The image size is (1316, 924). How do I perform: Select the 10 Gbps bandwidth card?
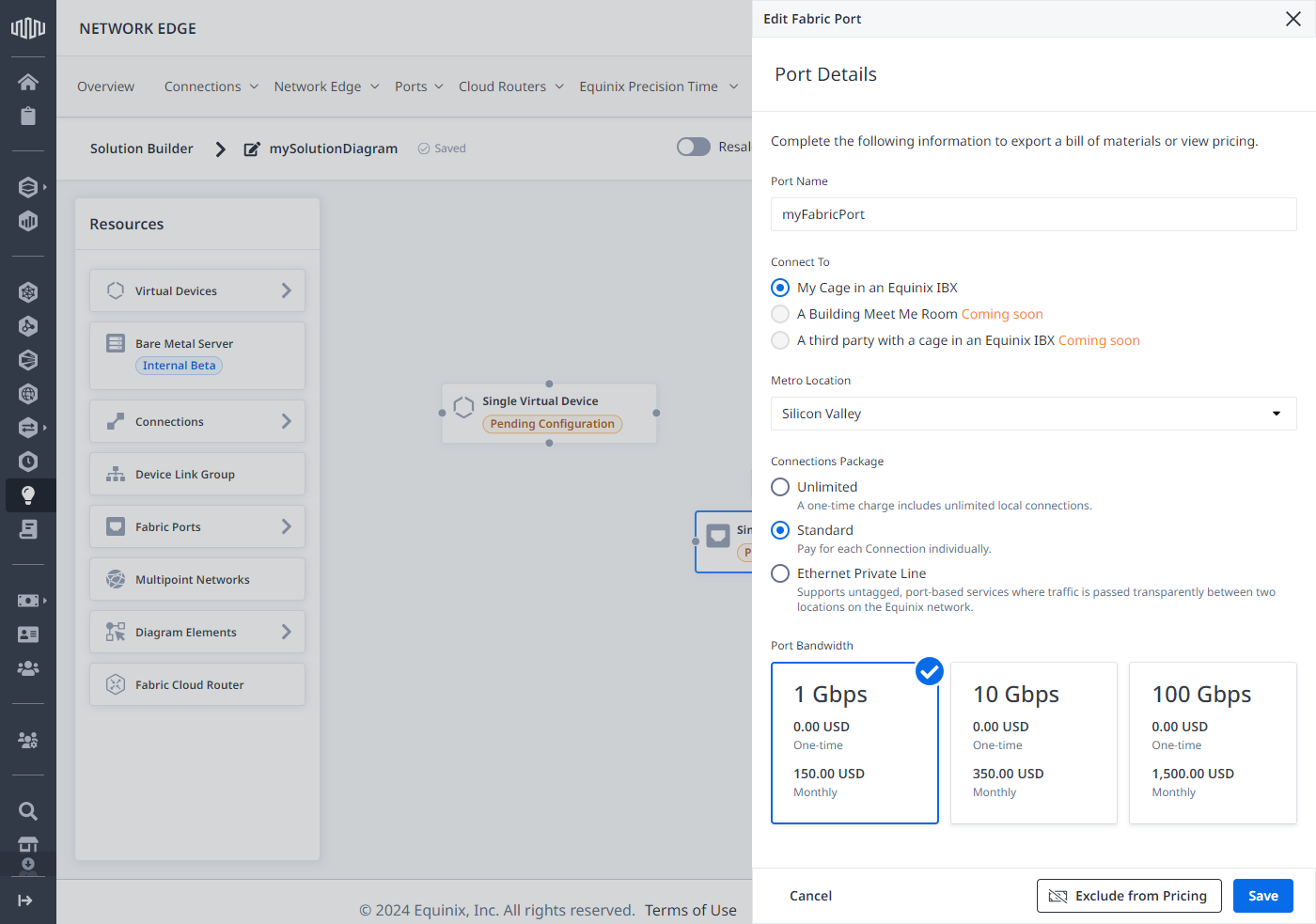click(1034, 743)
